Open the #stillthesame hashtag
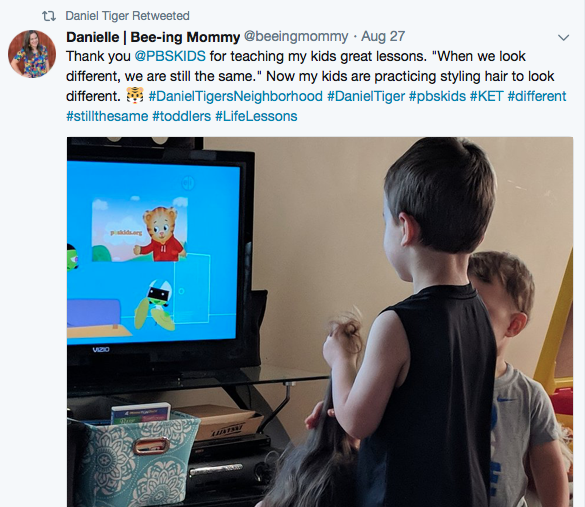This screenshot has height=507, width=585. [x=107, y=116]
